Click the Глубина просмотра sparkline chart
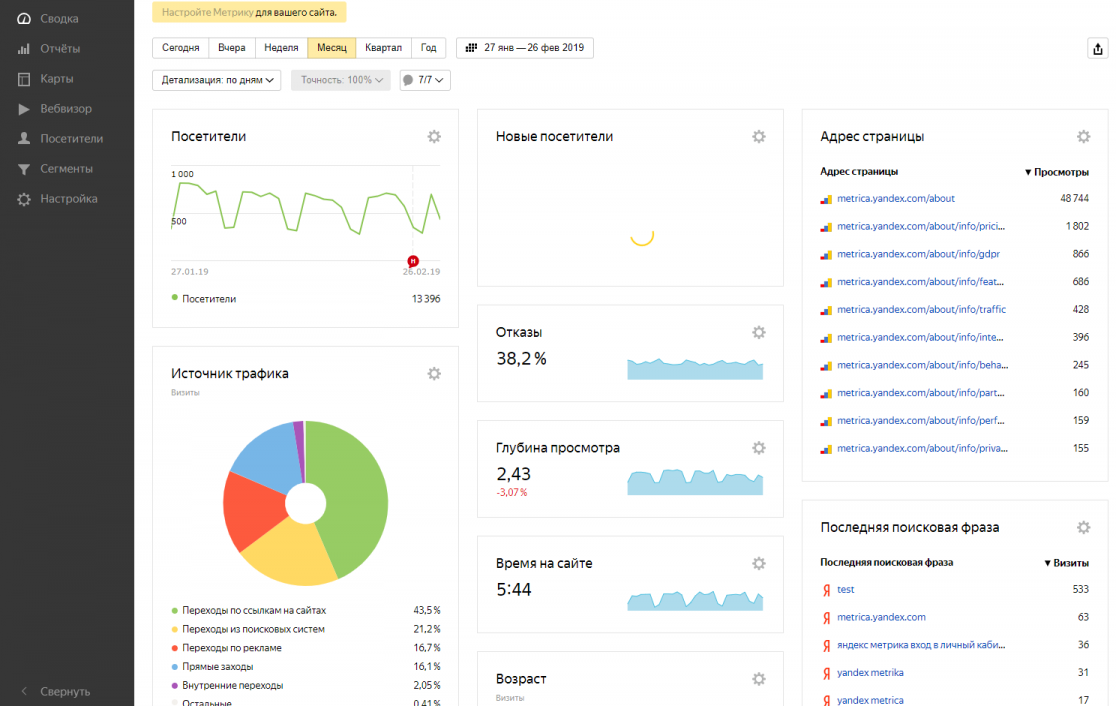1116x706 pixels. 695,482
